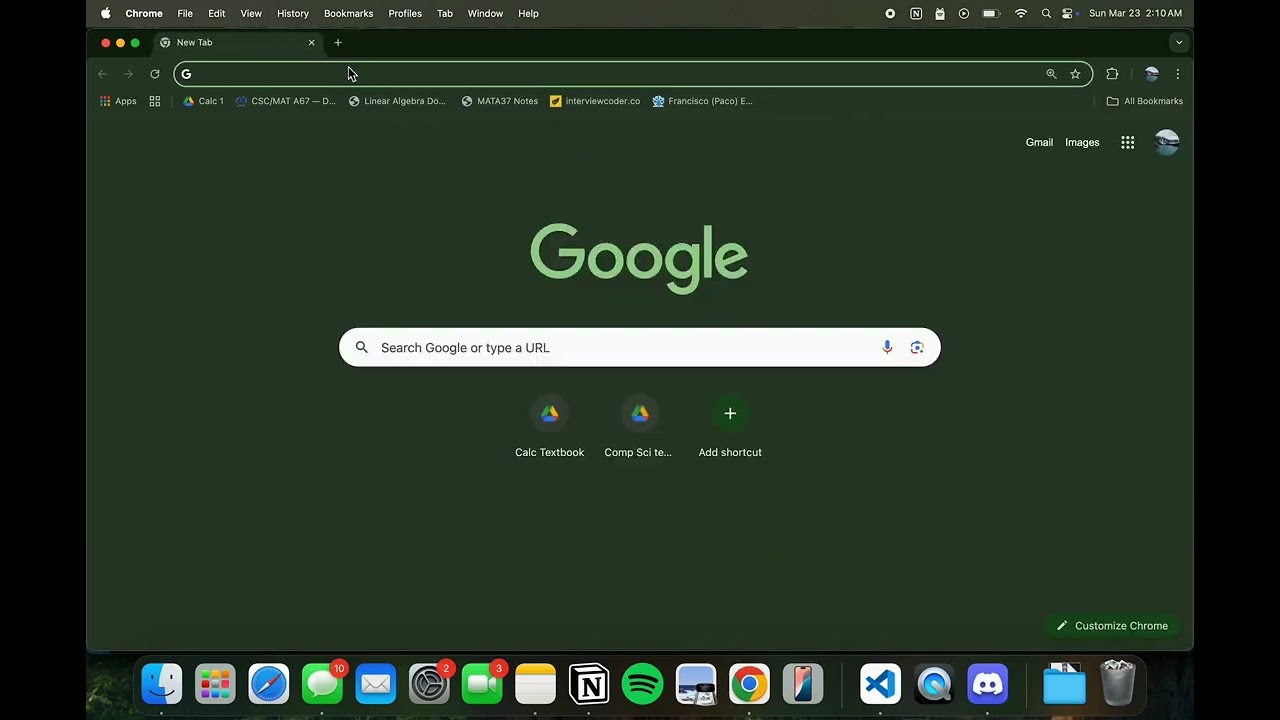The height and width of the screenshot is (720, 1280).
Task: Open Finder from the dock
Action: (162, 685)
